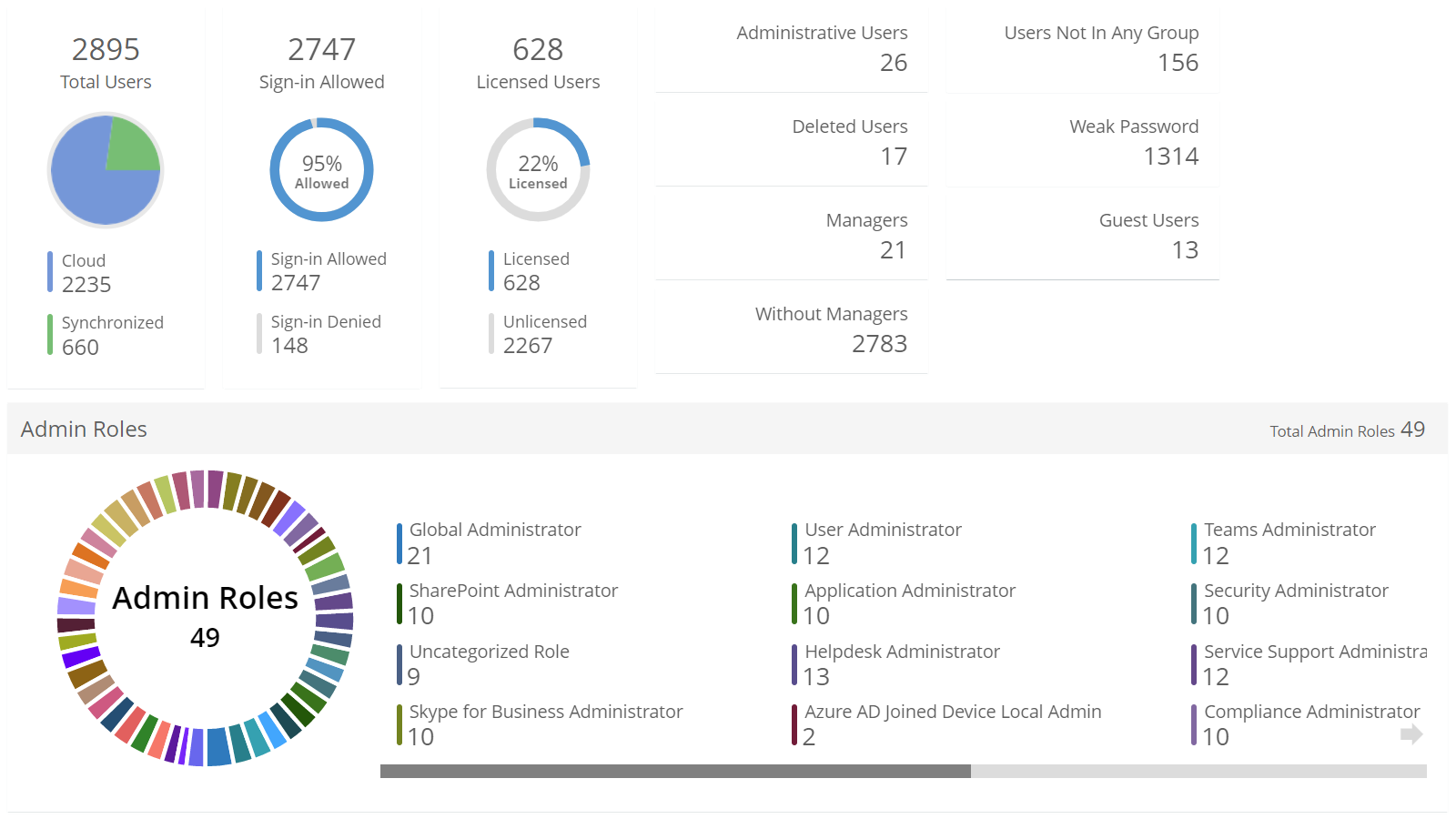Click the Azure AD Joined Device Local Admin color bar
The width and height of the screenshot is (1456, 819).
point(794,724)
